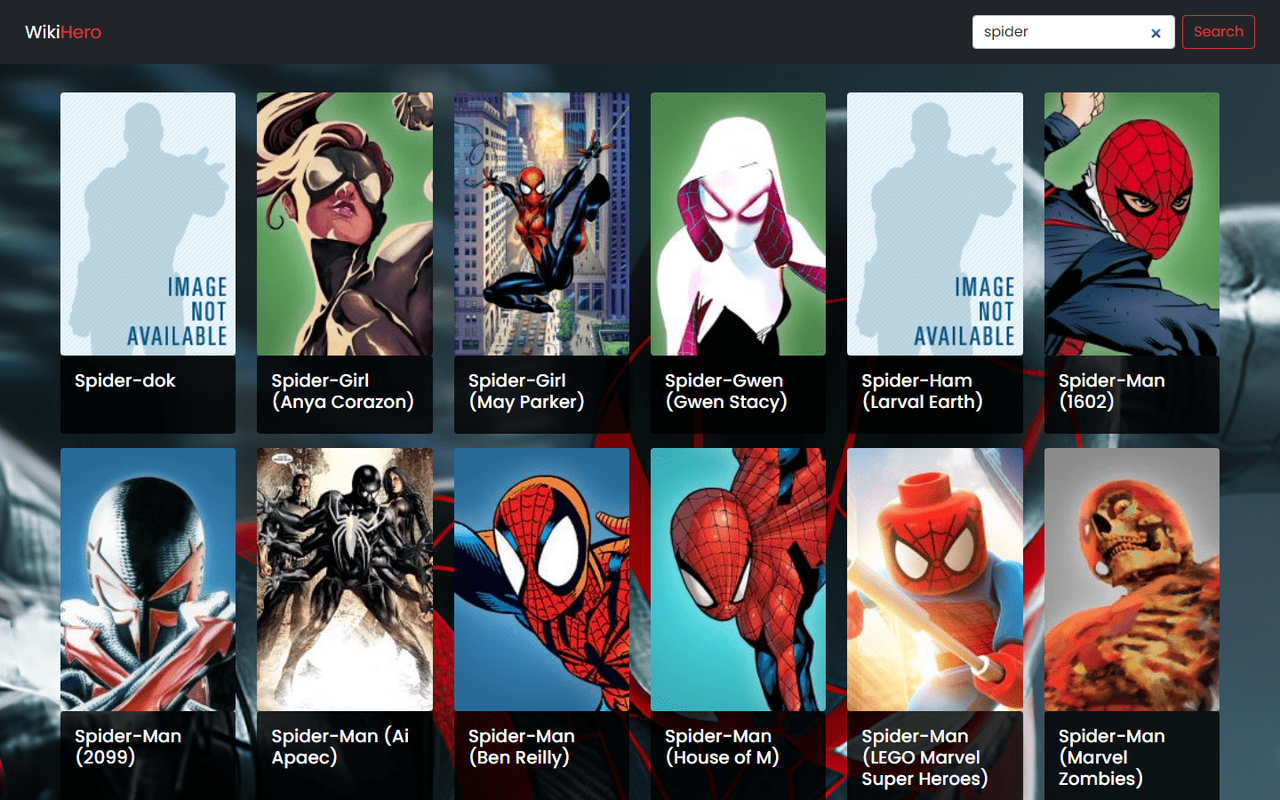Clear the search field with the x icon
1280x800 pixels.
1156,32
